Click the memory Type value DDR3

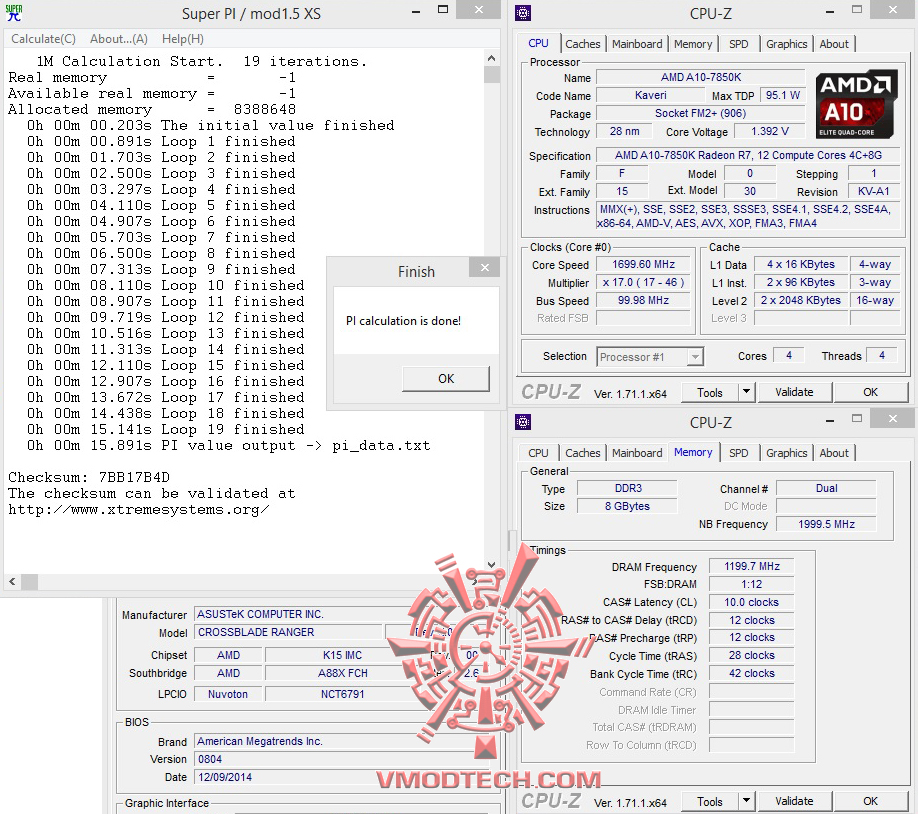pyautogui.click(x=628, y=488)
